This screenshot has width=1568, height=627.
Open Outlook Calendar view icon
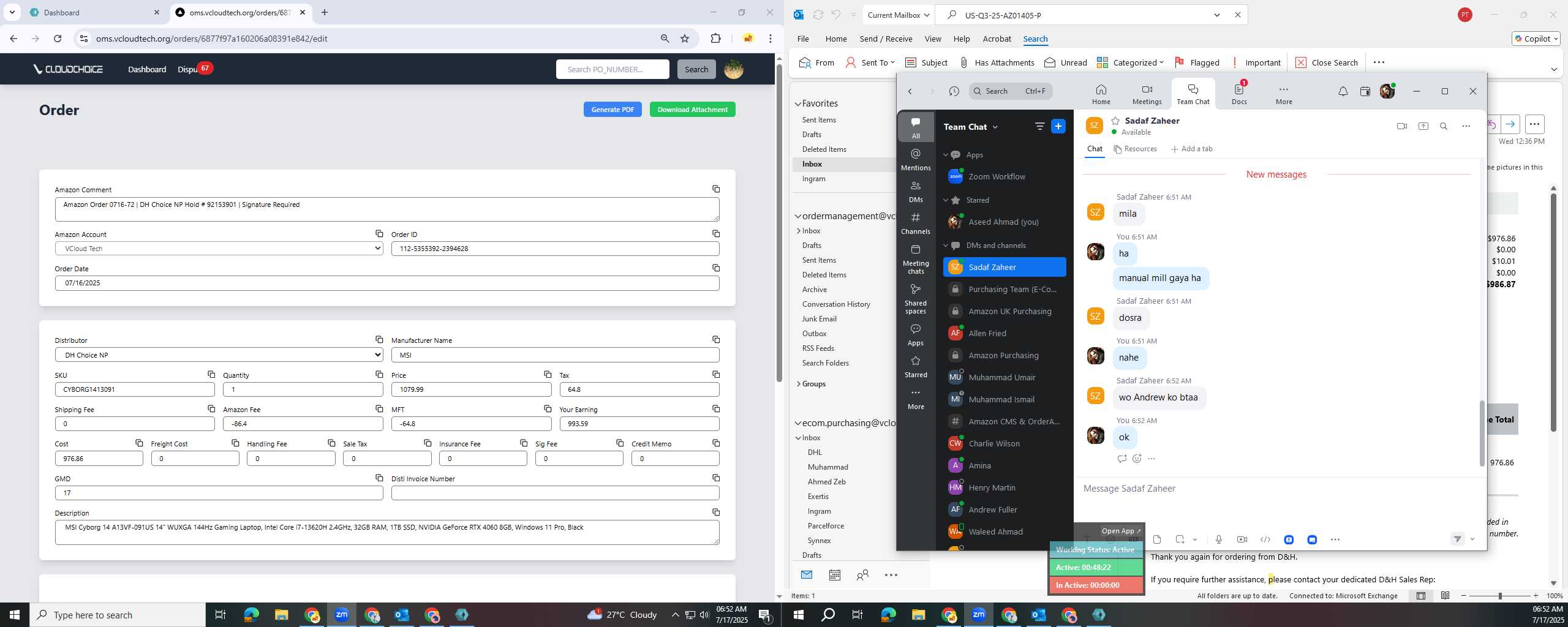coord(834,575)
